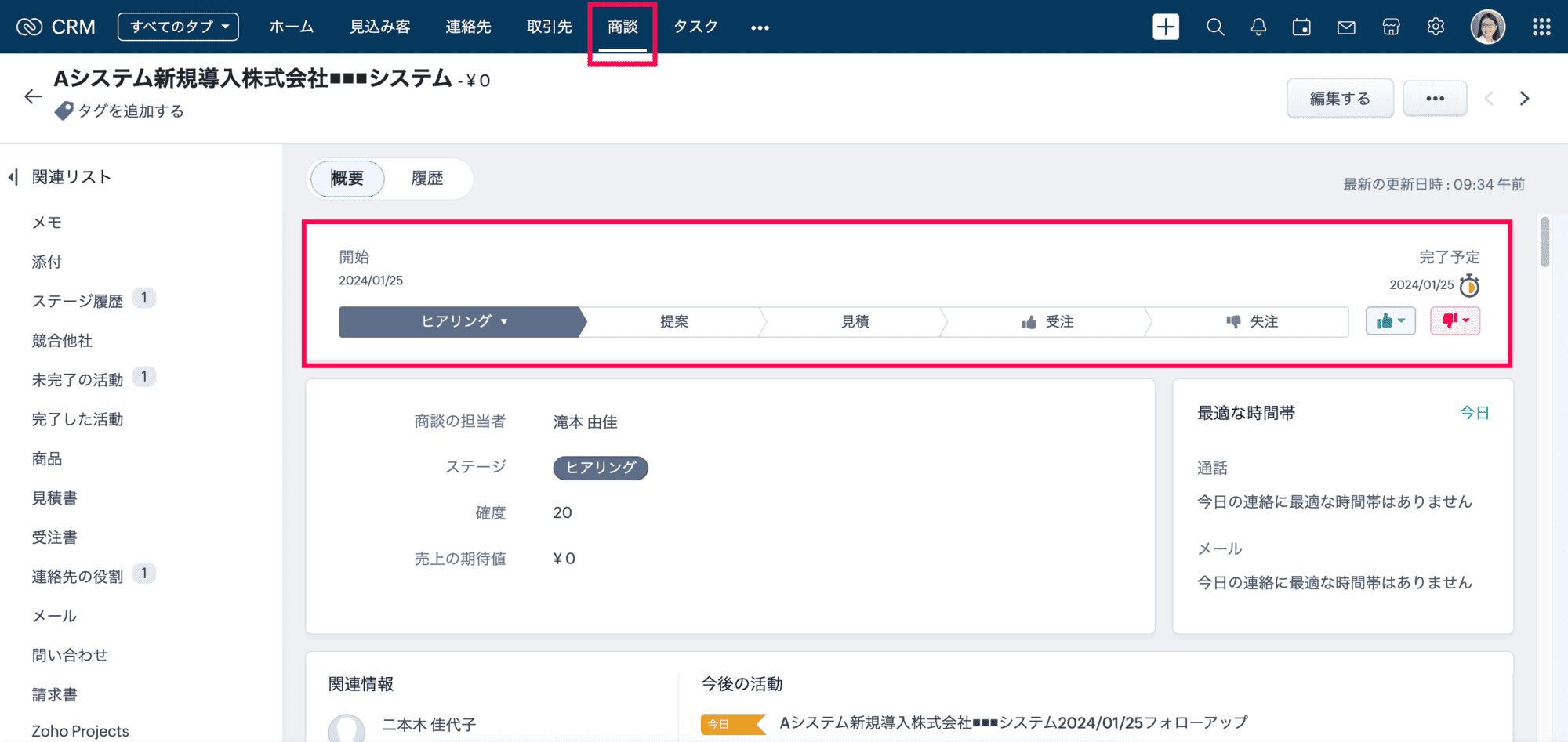Screen dimensions: 1568x742
Task: Switch to the ホーム tab
Action: click(292, 27)
